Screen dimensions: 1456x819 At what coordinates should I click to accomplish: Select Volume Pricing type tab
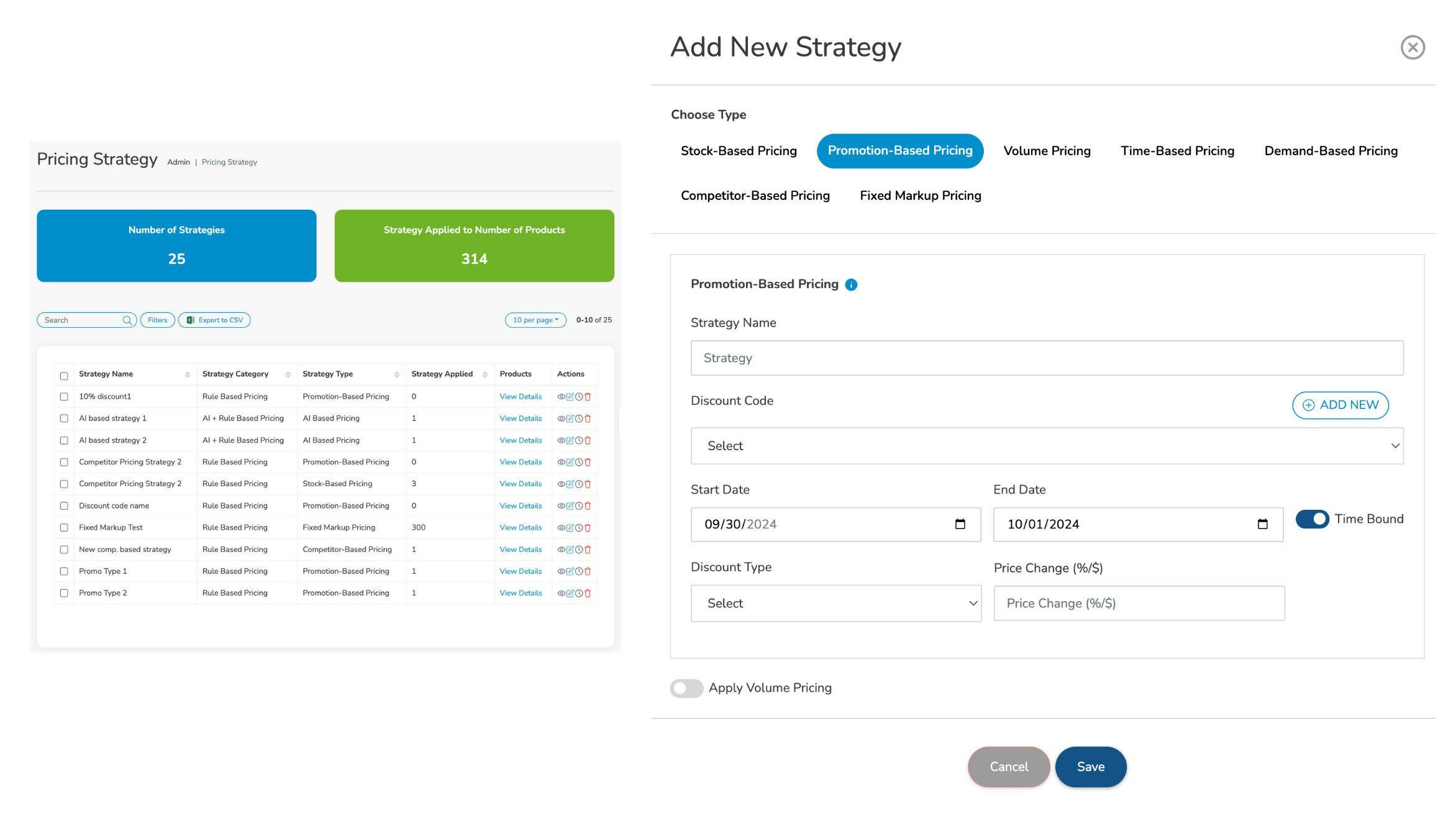tap(1047, 151)
